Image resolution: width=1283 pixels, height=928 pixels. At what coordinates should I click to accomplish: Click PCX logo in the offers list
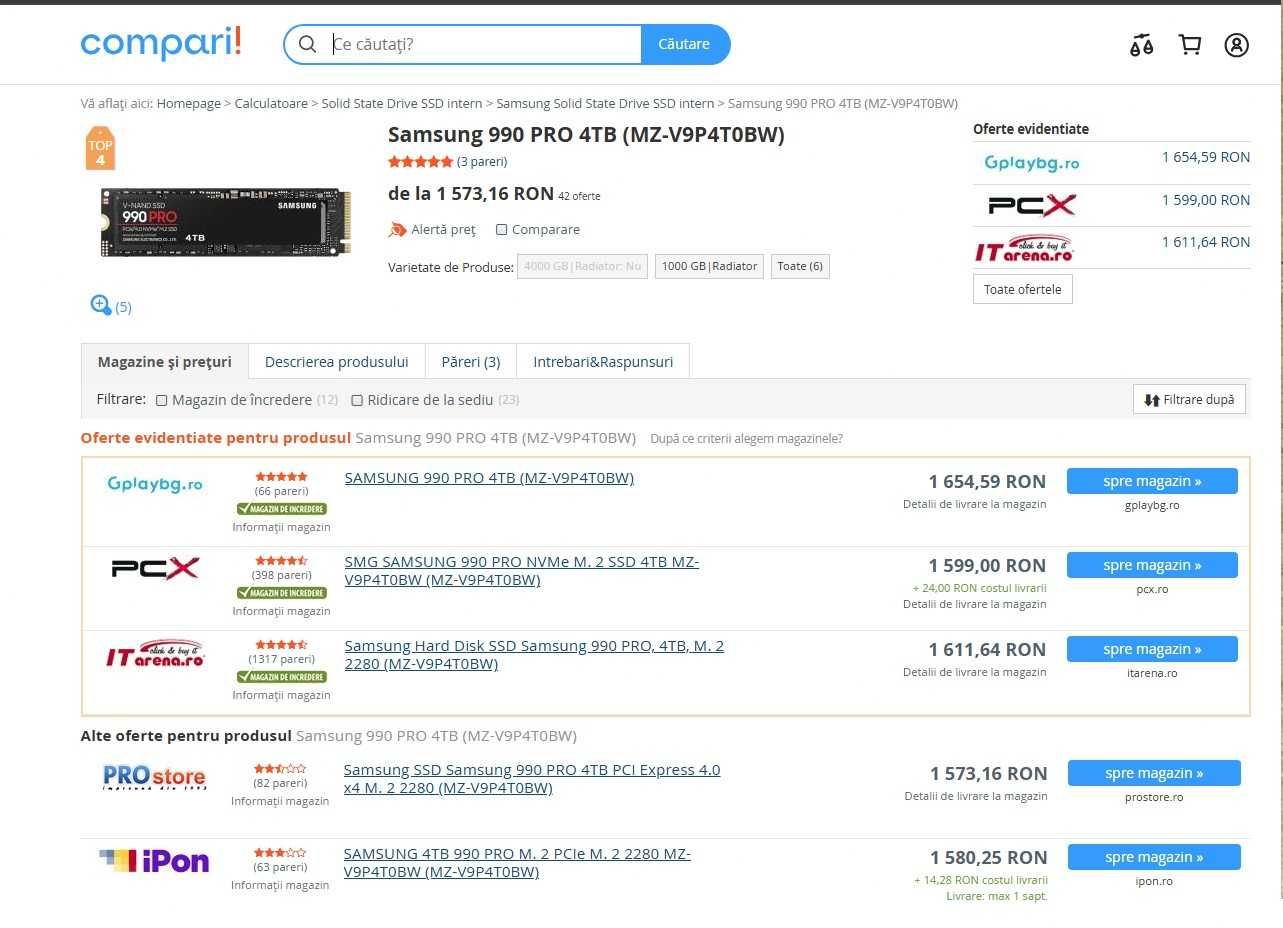[155, 568]
